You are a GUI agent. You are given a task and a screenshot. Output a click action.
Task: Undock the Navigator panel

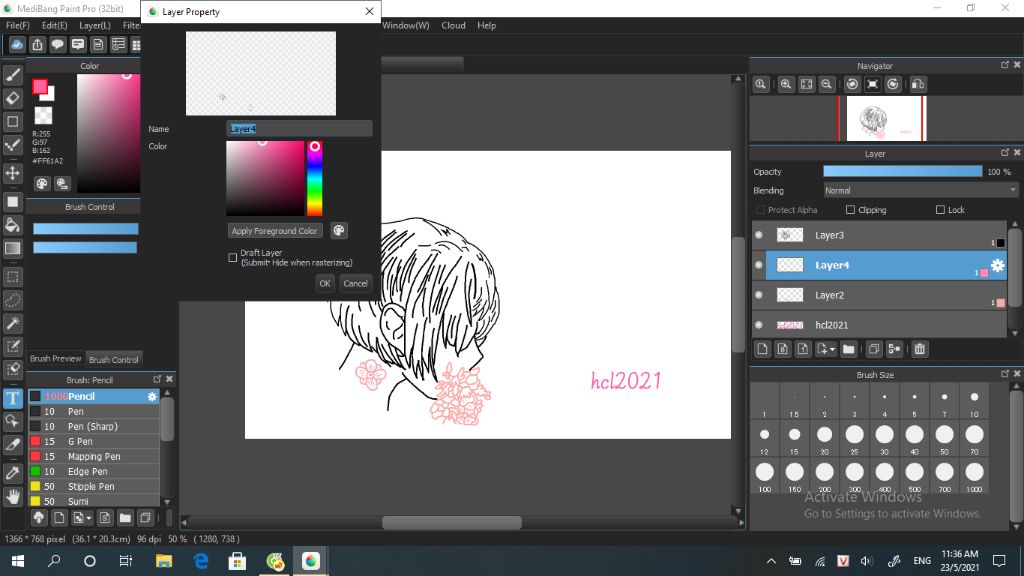(1004, 65)
